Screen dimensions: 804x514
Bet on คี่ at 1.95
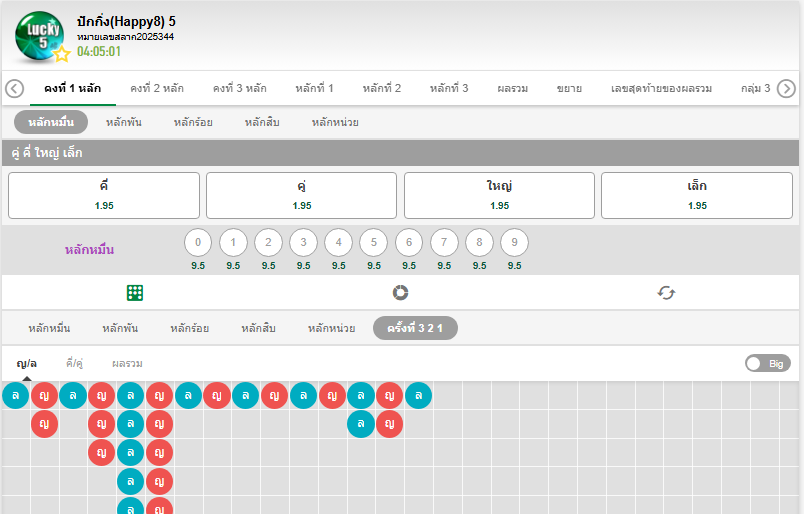coord(104,195)
